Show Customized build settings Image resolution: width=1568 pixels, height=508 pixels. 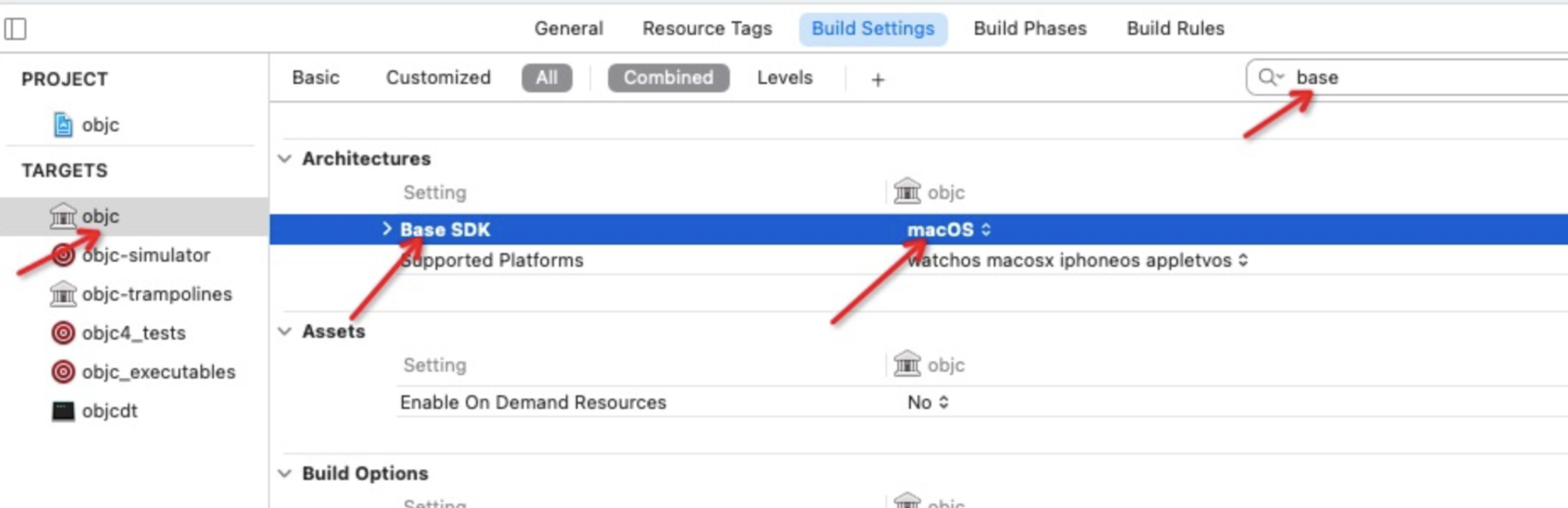(438, 77)
